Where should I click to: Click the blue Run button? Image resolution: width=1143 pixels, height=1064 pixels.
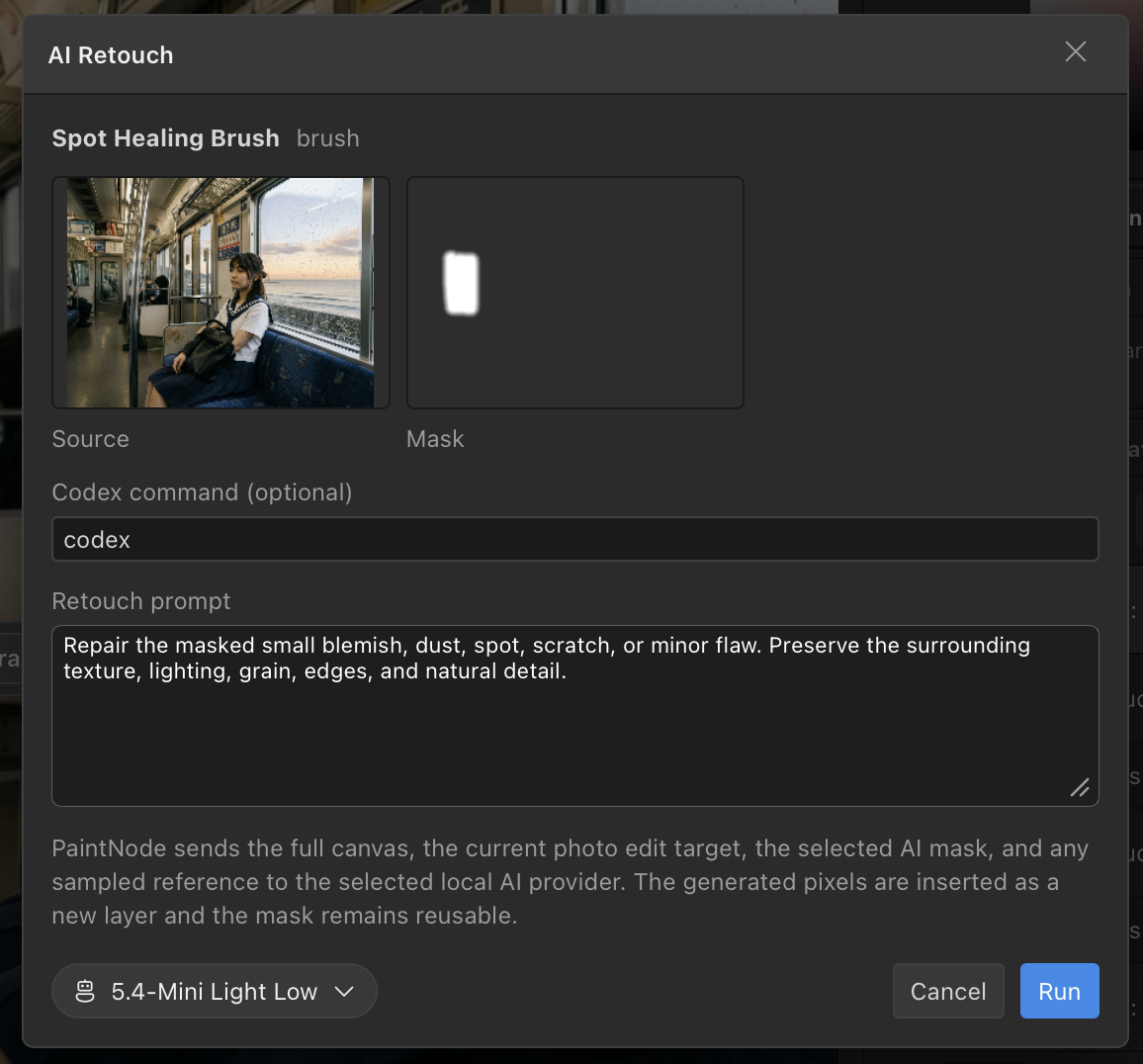pos(1059,991)
